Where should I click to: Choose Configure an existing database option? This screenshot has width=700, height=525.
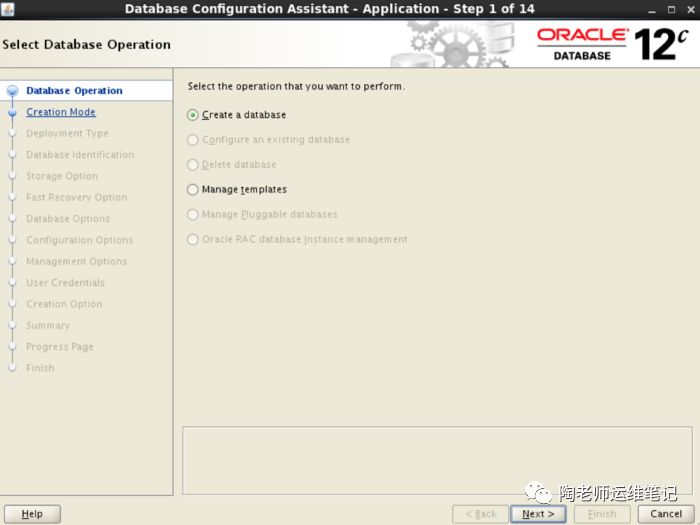[x=192, y=140]
